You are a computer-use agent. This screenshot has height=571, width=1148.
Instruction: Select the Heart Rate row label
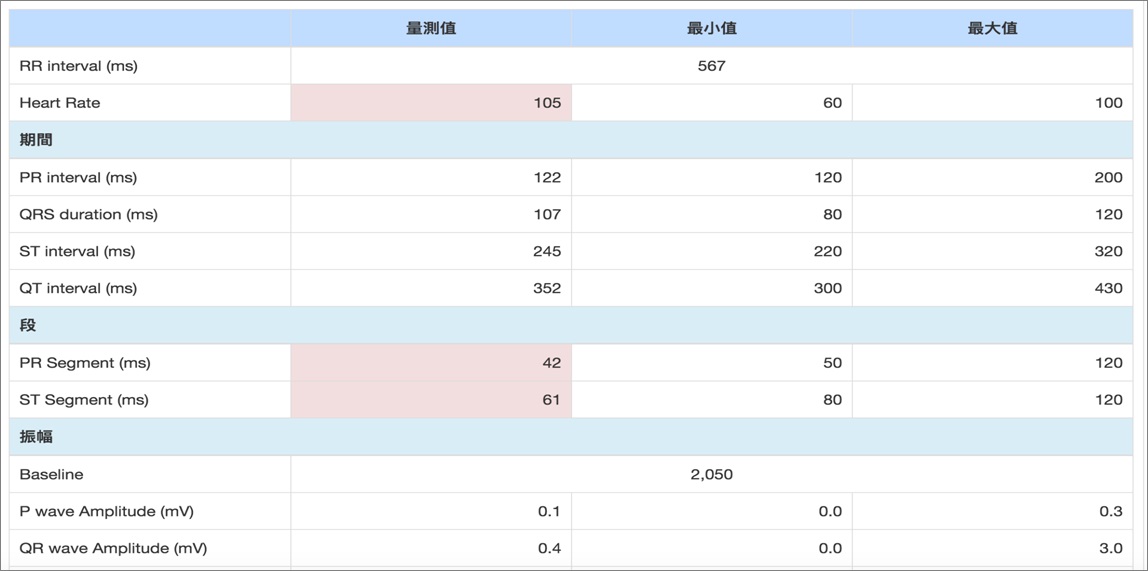[x=60, y=103]
